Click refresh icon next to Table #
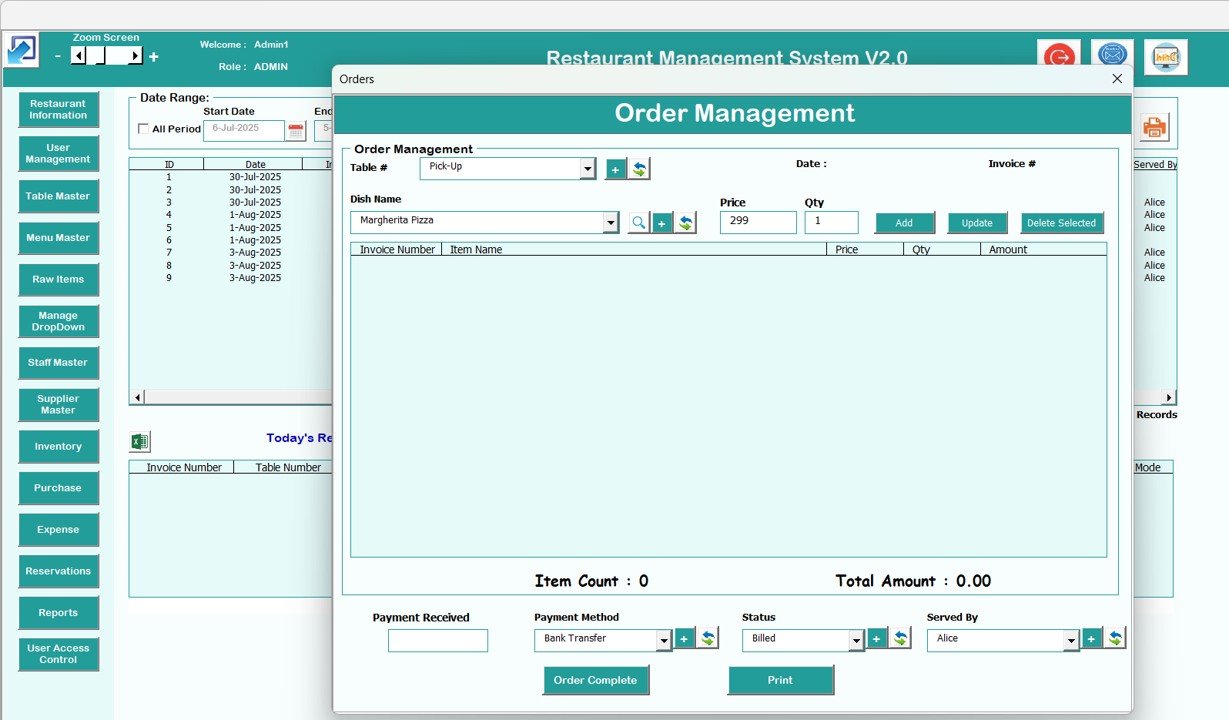The width and height of the screenshot is (1229, 720). [x=639, y=169]
